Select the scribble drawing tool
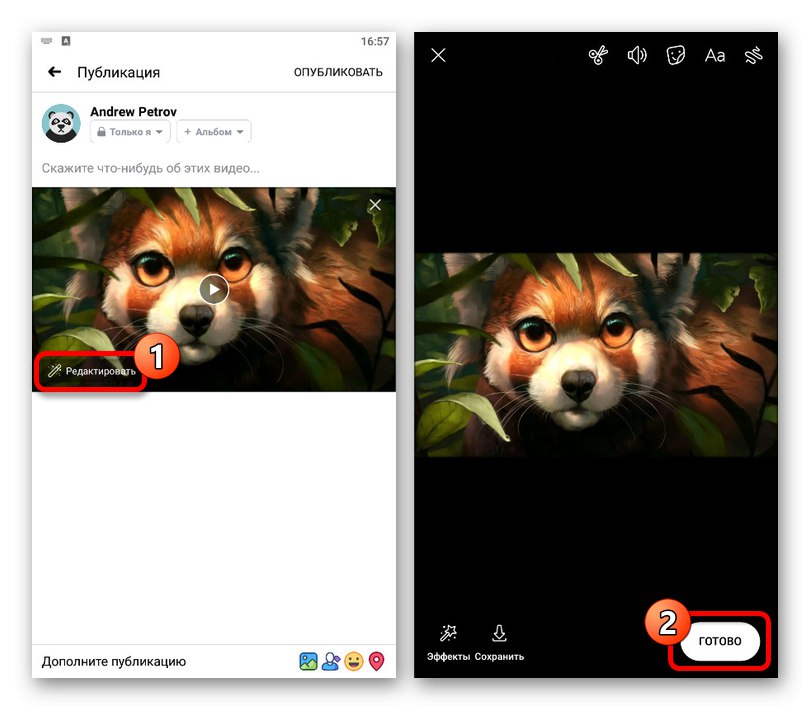 pos(754,55)
